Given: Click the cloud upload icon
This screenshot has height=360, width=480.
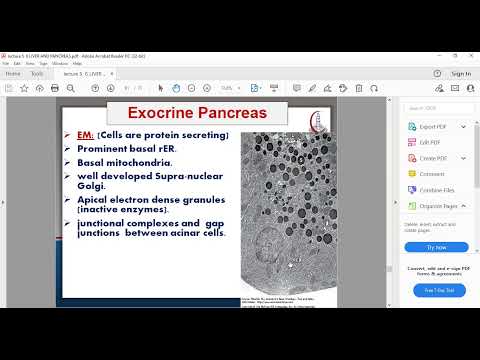Looking at the screenshot, I should coord(40,88).
